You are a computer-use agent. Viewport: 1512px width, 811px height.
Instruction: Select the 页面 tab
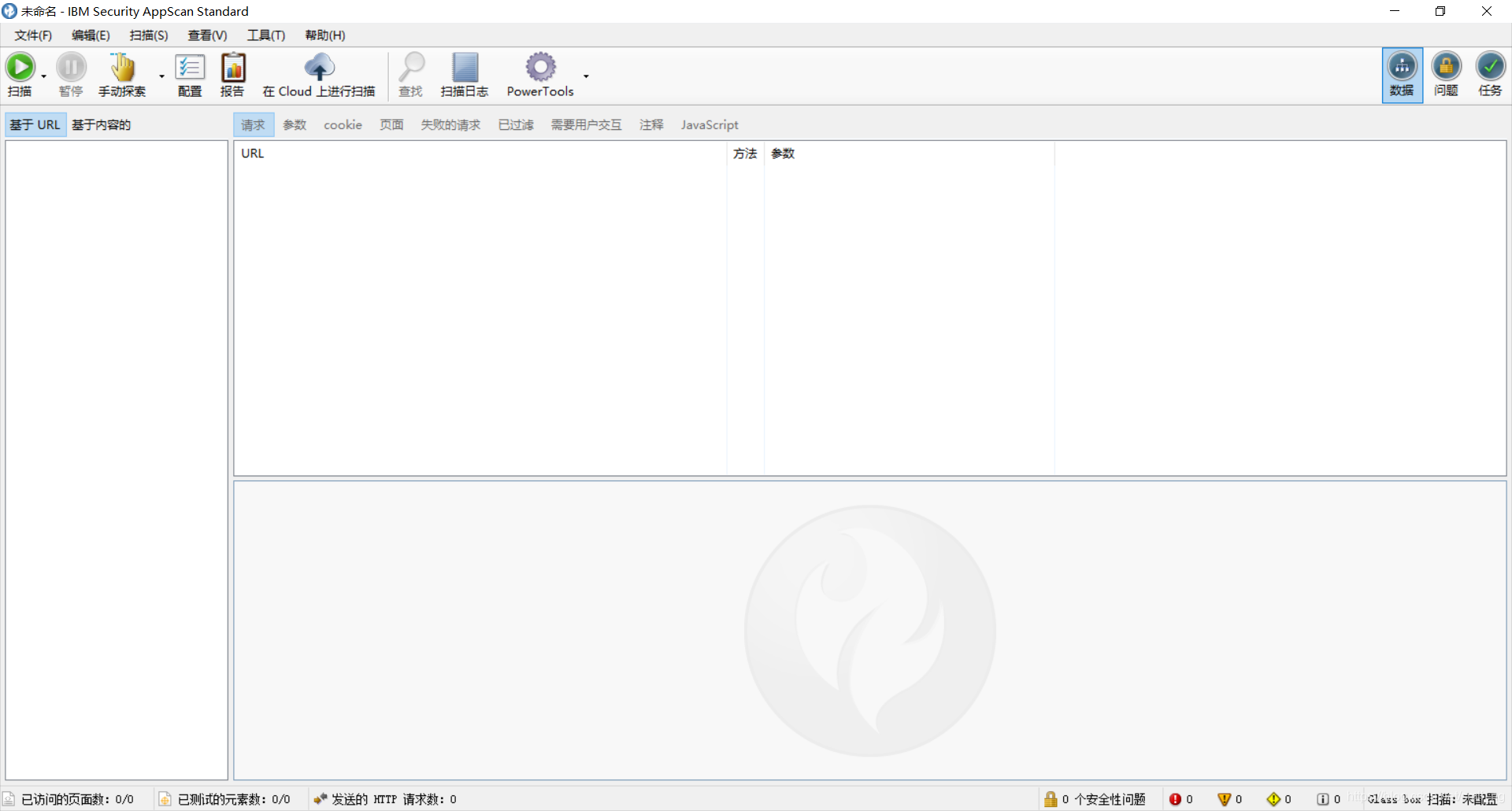pyautogui.click(x=391, y=124)
